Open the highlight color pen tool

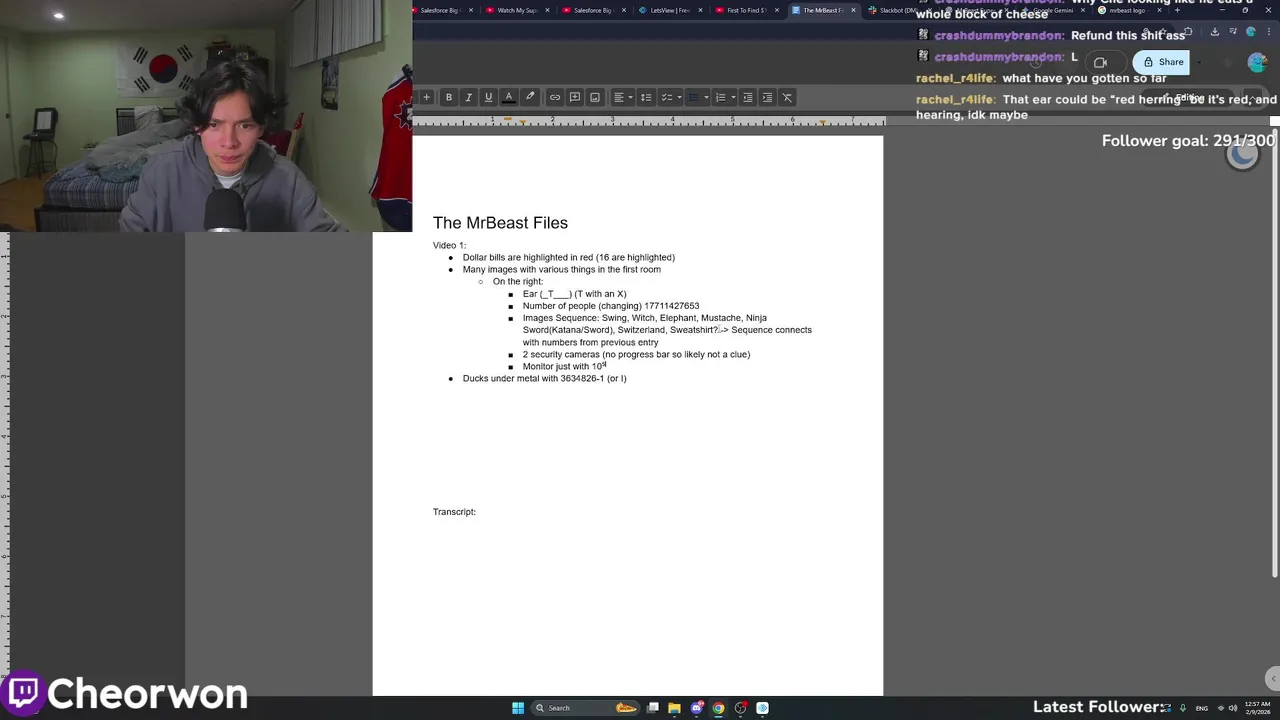pos(530,97)
